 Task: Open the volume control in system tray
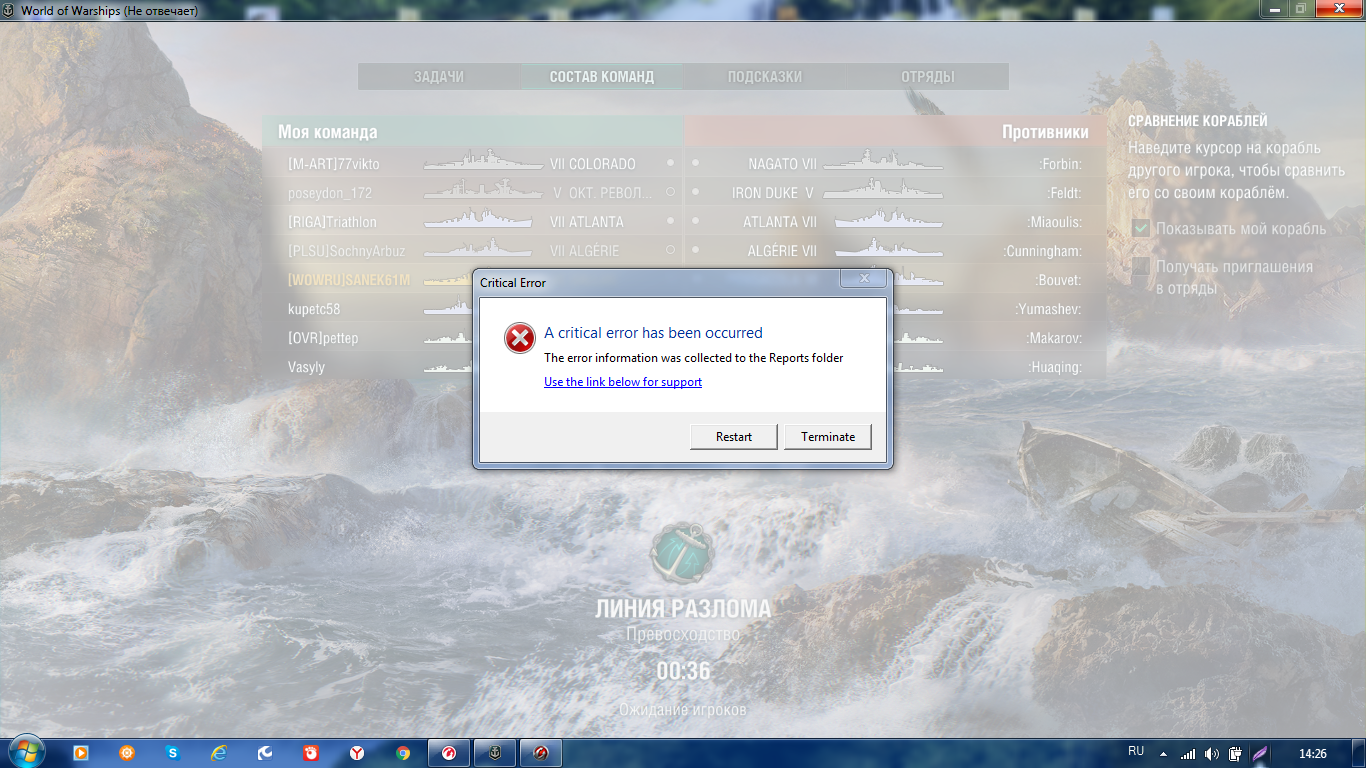pos(1212,754)
